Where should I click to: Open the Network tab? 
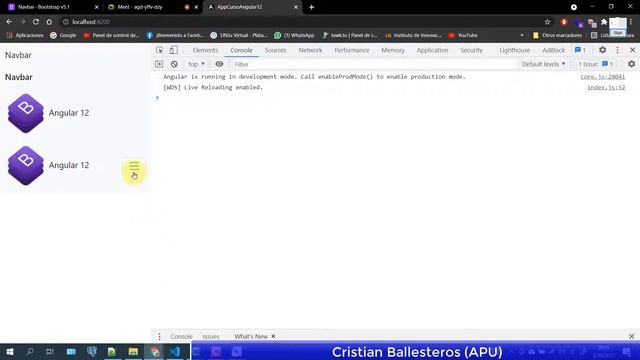click(x=310, y=50)
